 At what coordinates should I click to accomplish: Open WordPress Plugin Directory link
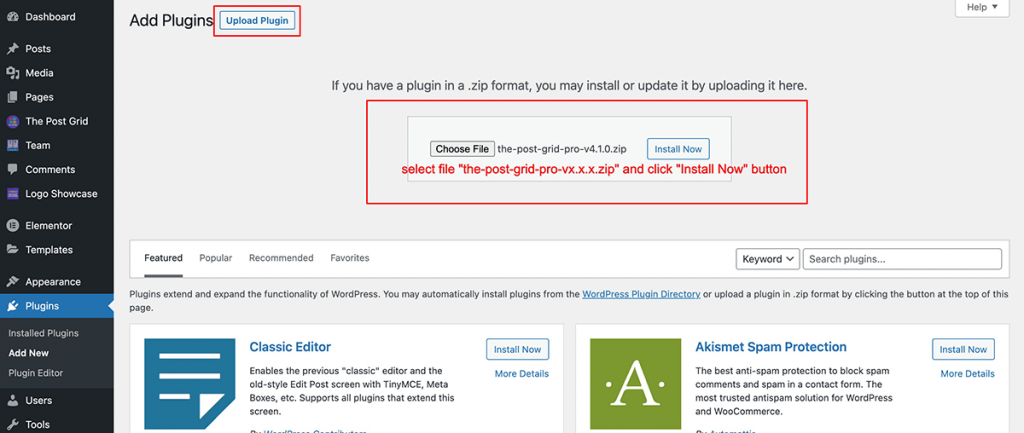[x=641, y=295]
